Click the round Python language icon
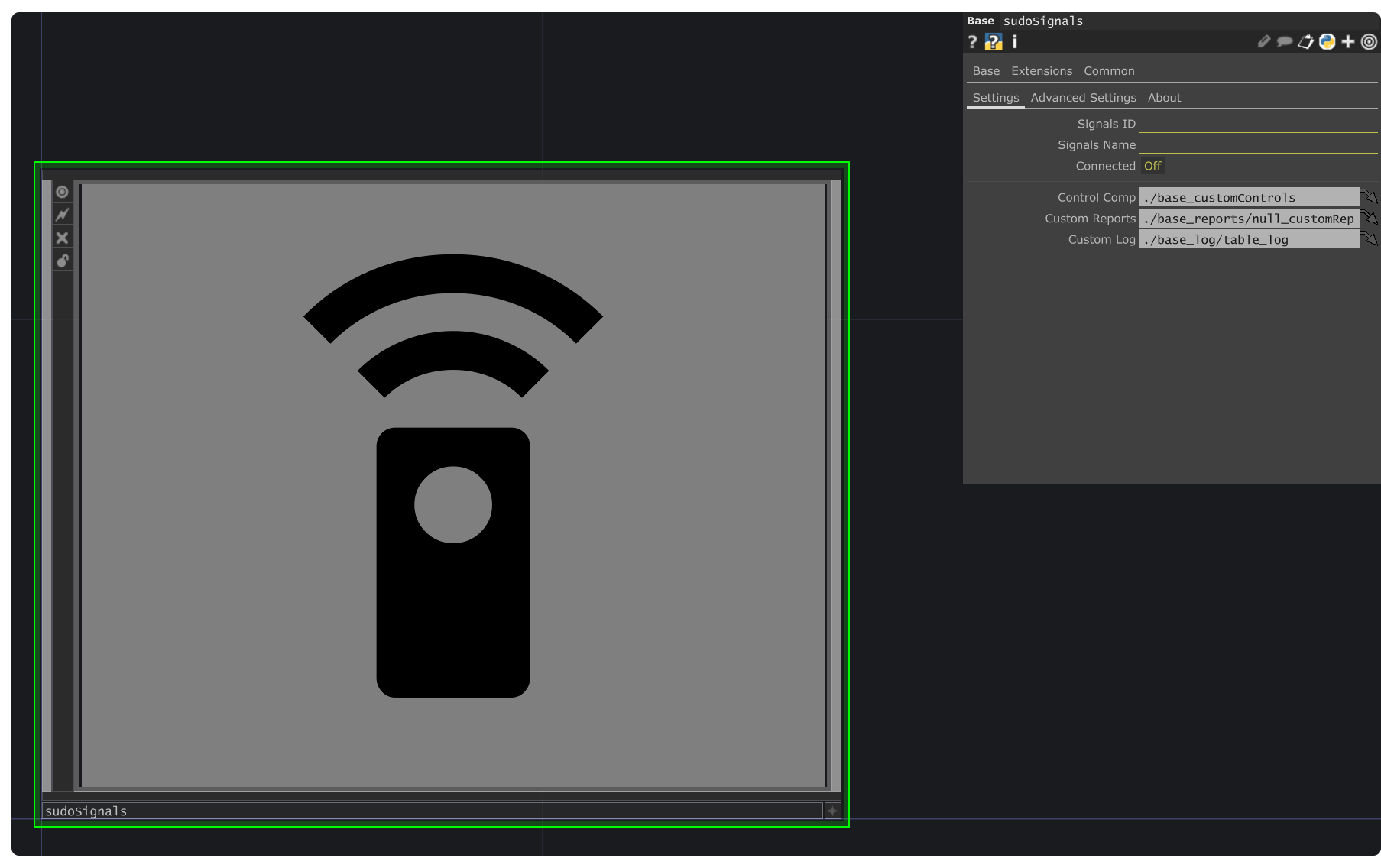The width and height of the screenshot is (1381, 868). coord(1327,41)
